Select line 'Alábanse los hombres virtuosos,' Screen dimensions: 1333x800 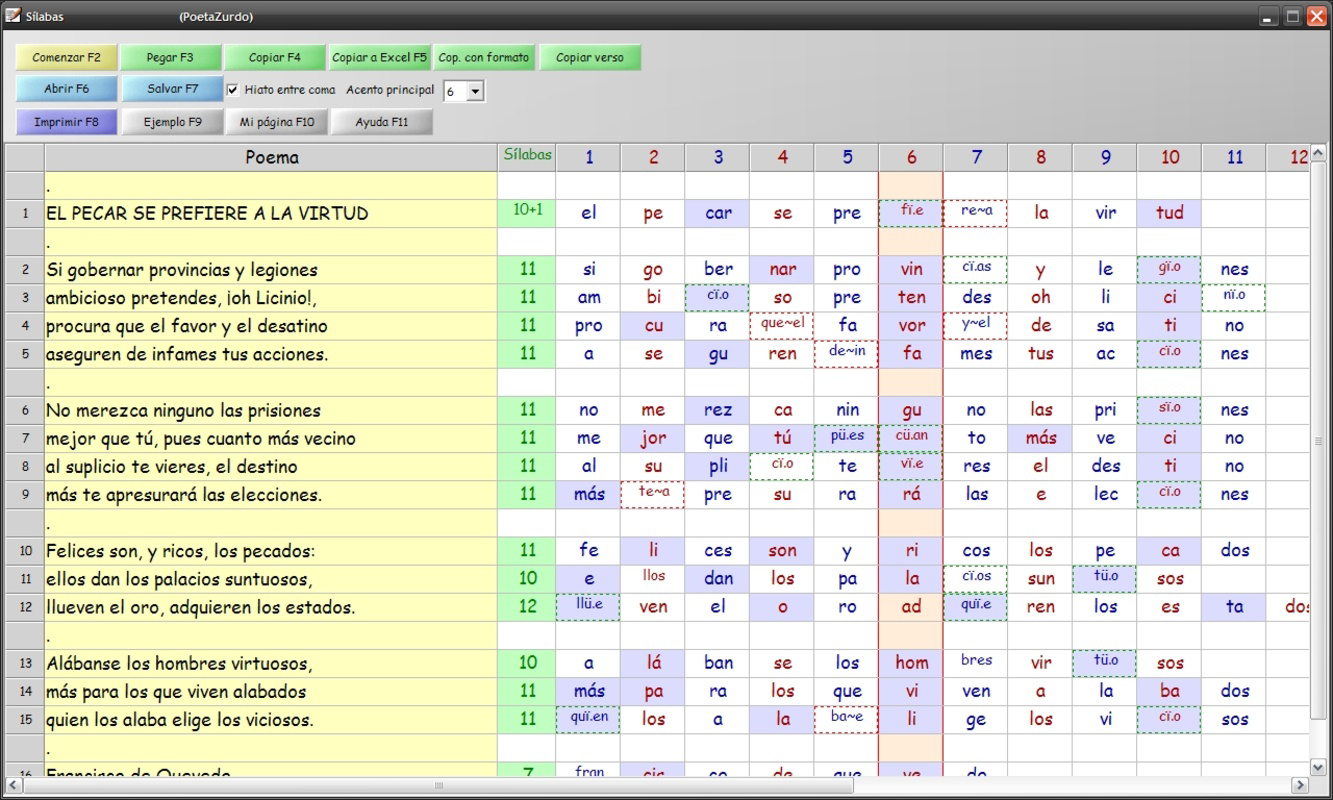(x=271, y=663)
